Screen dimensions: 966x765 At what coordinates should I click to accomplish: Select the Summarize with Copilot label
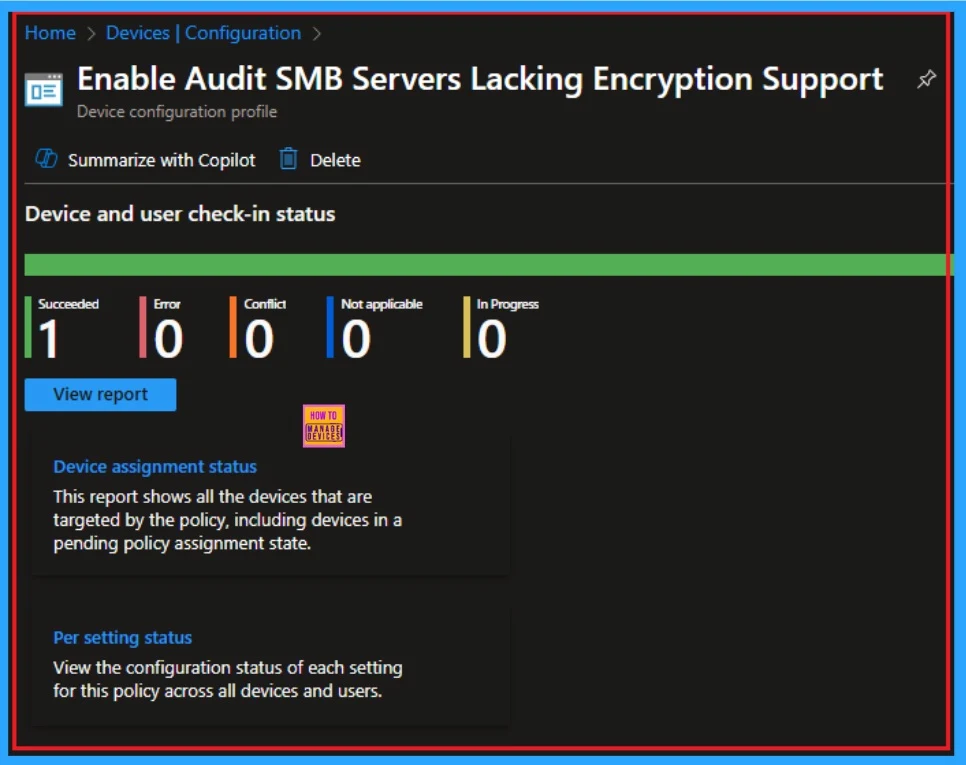coord(161,160)
